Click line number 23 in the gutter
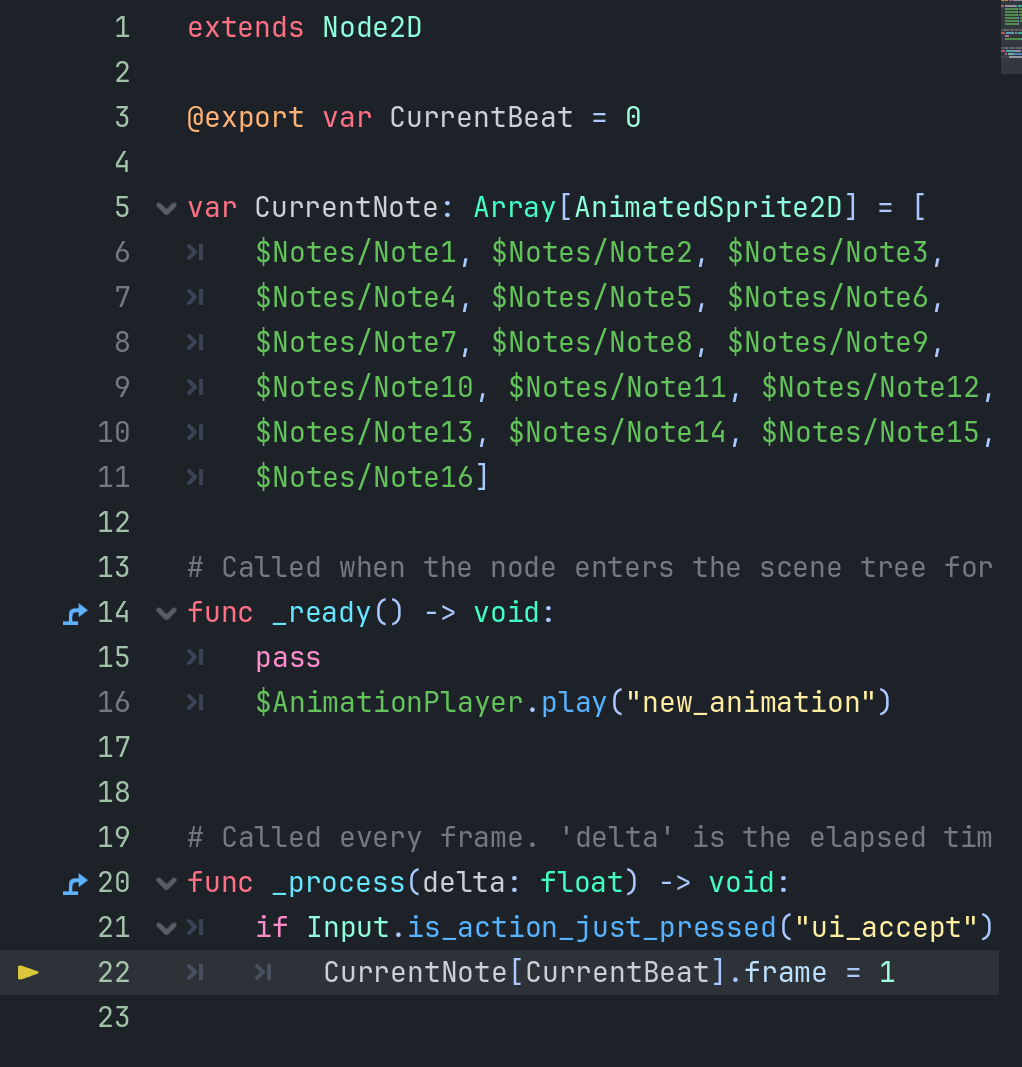Viewport: 1022px width, 1067px height. tap(114, 1017)
